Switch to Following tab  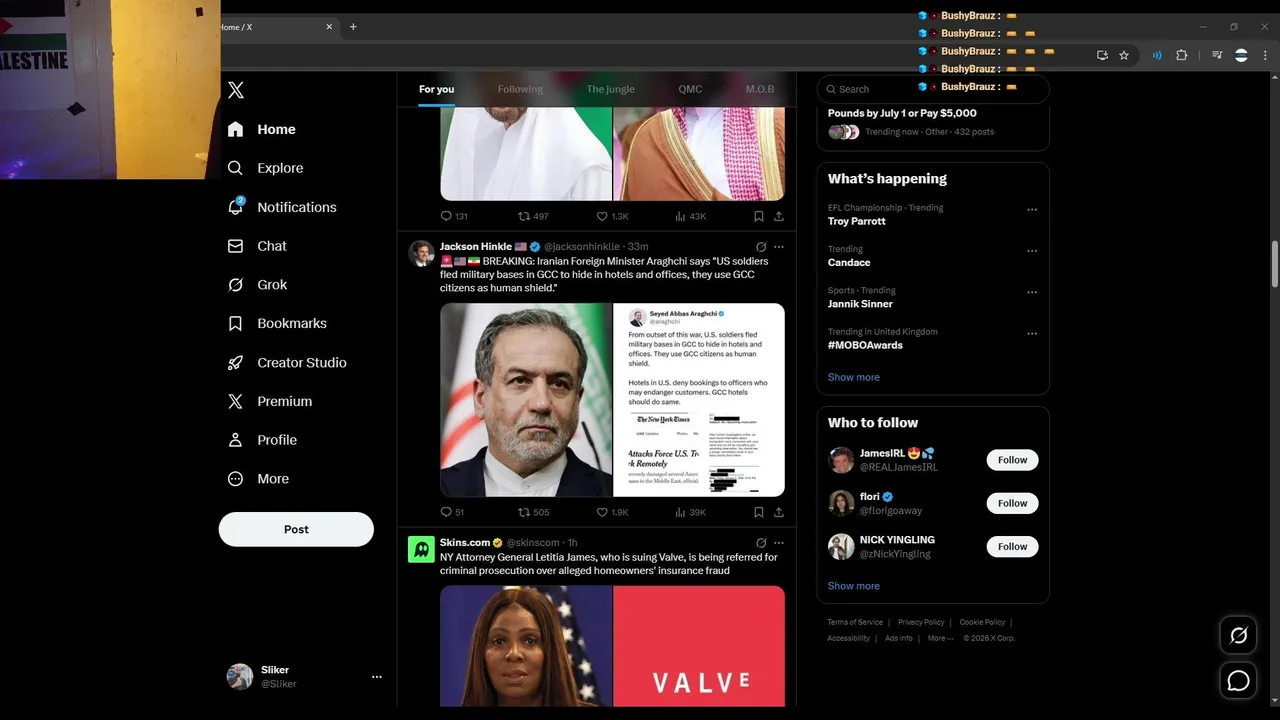[x=520, y=89]
